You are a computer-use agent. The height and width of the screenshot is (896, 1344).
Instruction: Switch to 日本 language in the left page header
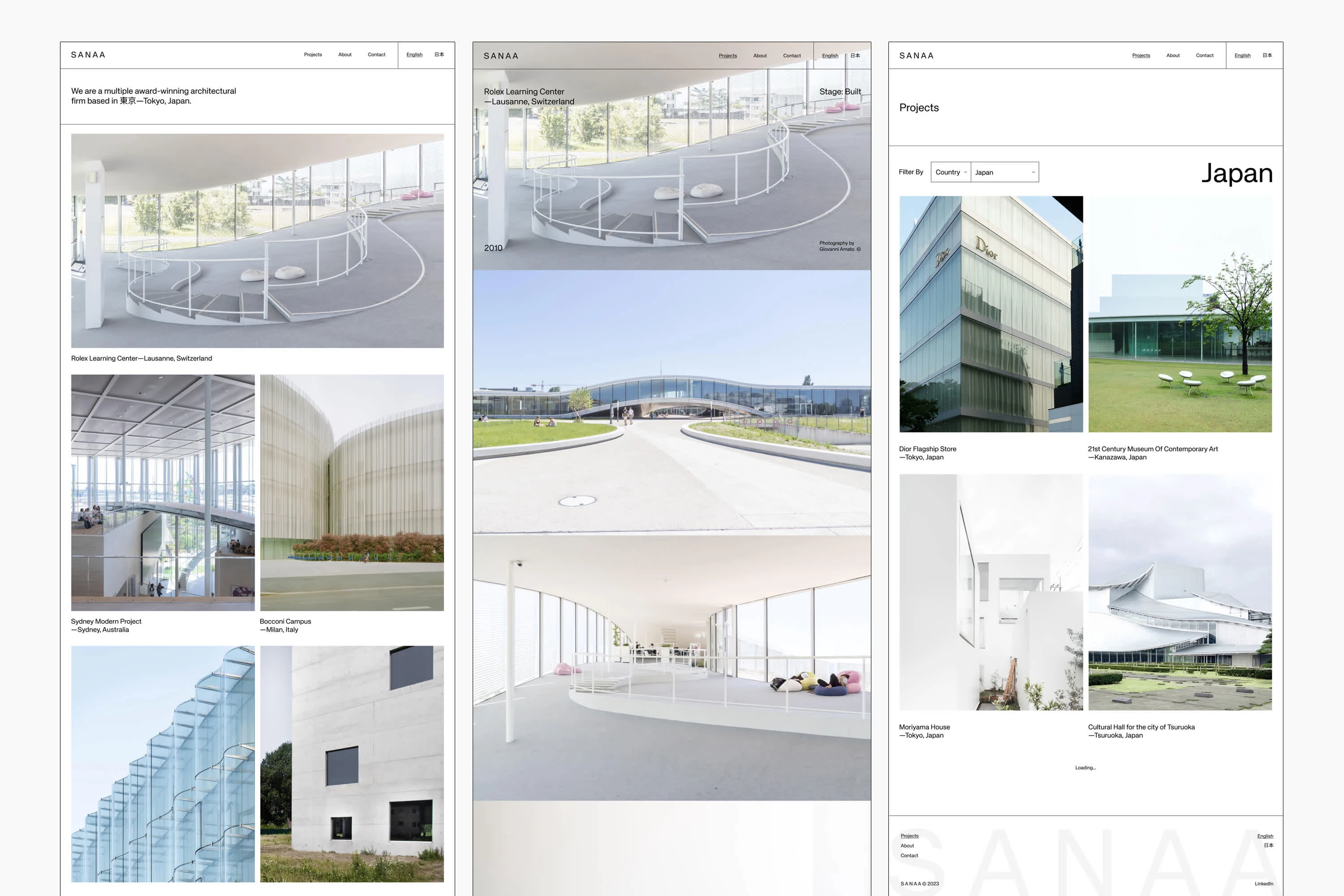coord(439,55)
